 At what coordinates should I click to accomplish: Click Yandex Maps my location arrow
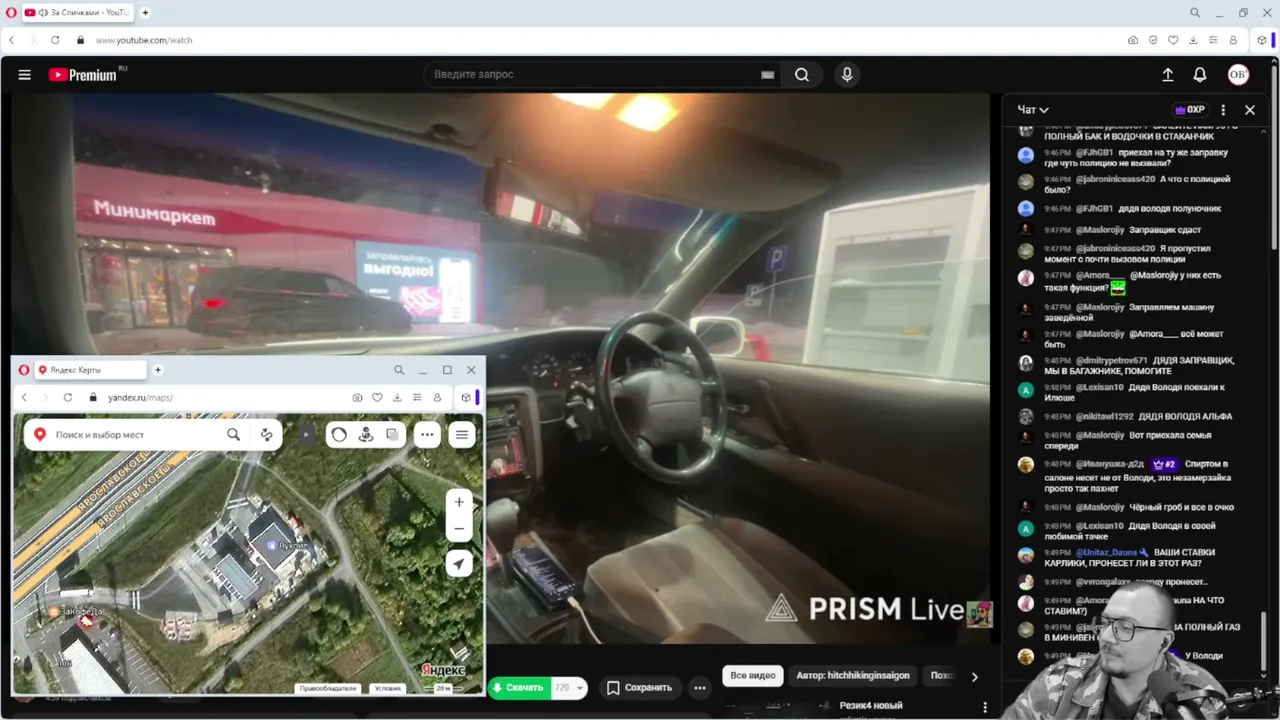(x=459, y=564)
